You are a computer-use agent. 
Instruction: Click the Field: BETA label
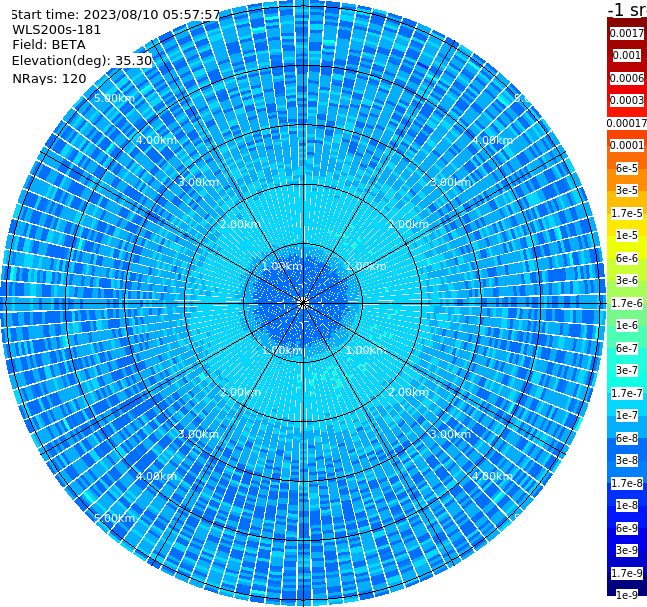[49, 45]
